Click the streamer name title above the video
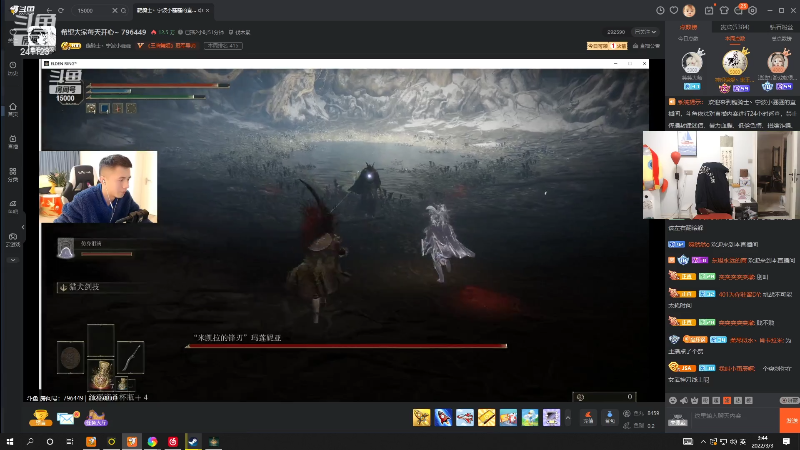Image resolution: width=800 pixels, height=450 pixels. click(x=104, y=32)
